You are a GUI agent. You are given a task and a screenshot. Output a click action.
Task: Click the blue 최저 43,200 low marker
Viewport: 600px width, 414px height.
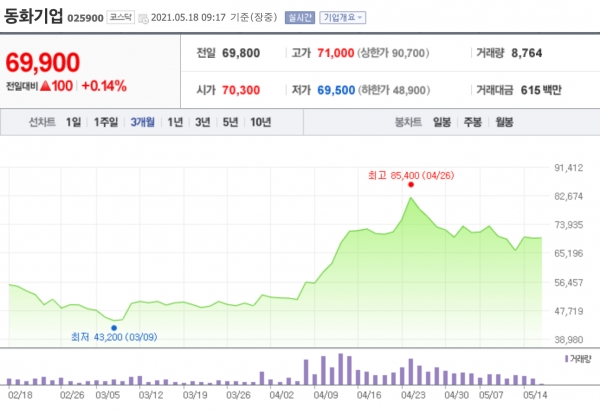click(x=114, y=328)
